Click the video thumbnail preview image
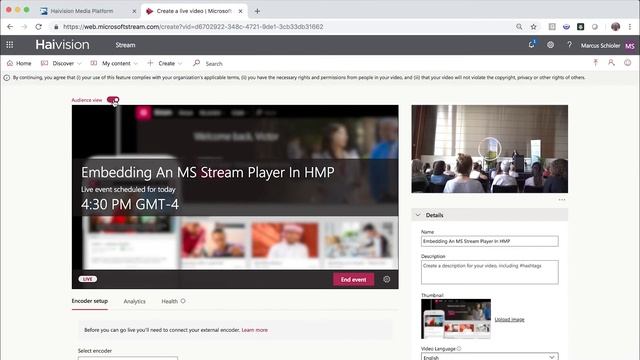 456,319
